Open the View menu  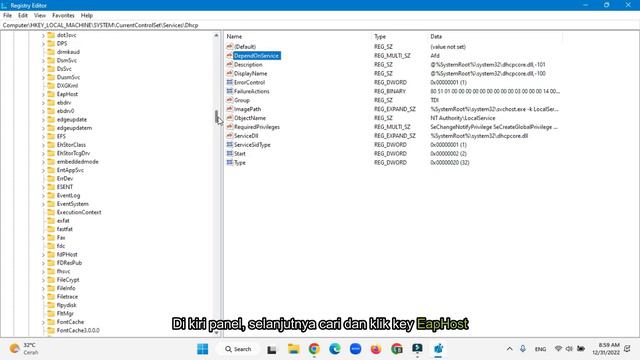(x=40, y=16)
